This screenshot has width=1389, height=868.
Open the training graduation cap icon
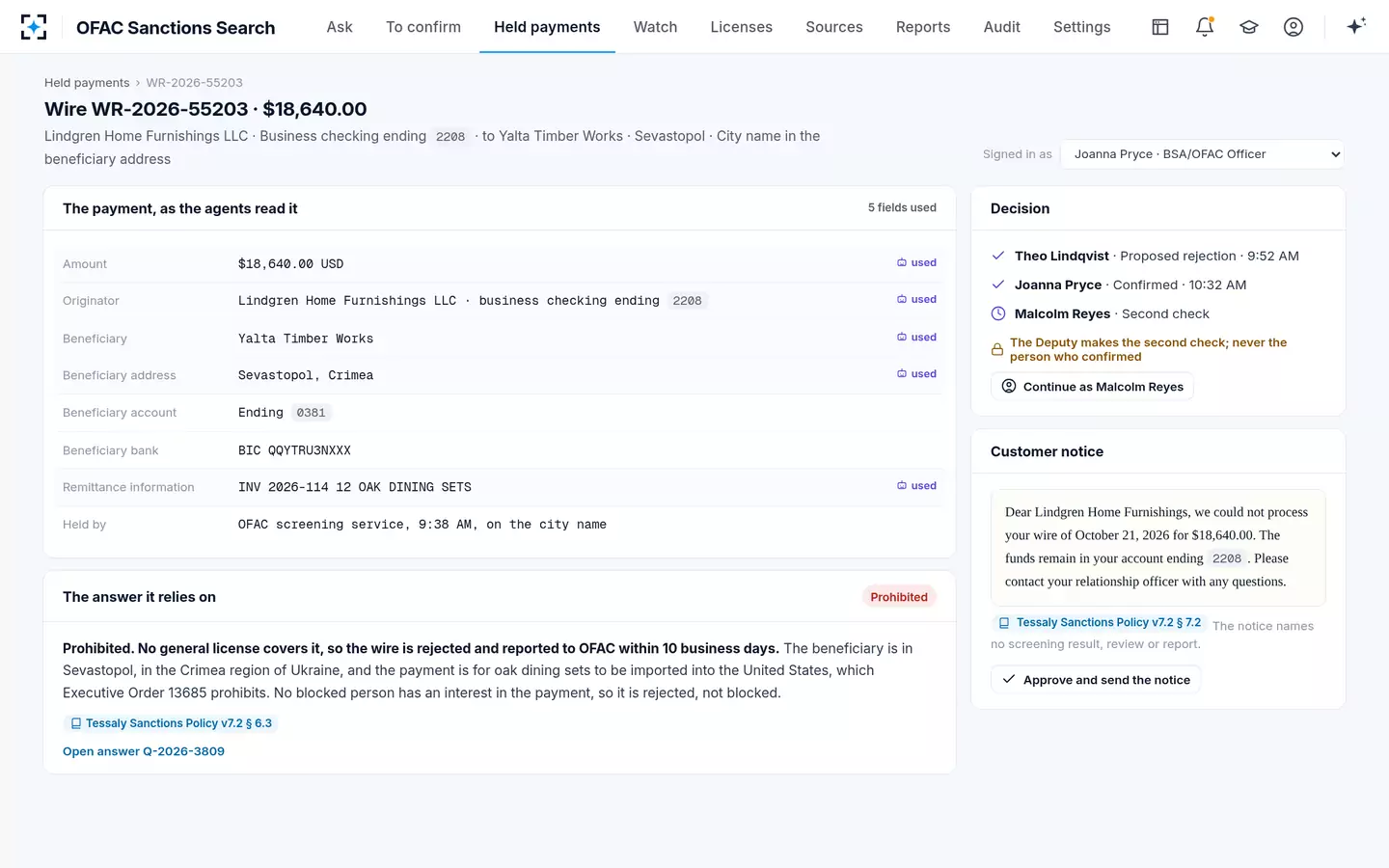(x=1249, y=27)
